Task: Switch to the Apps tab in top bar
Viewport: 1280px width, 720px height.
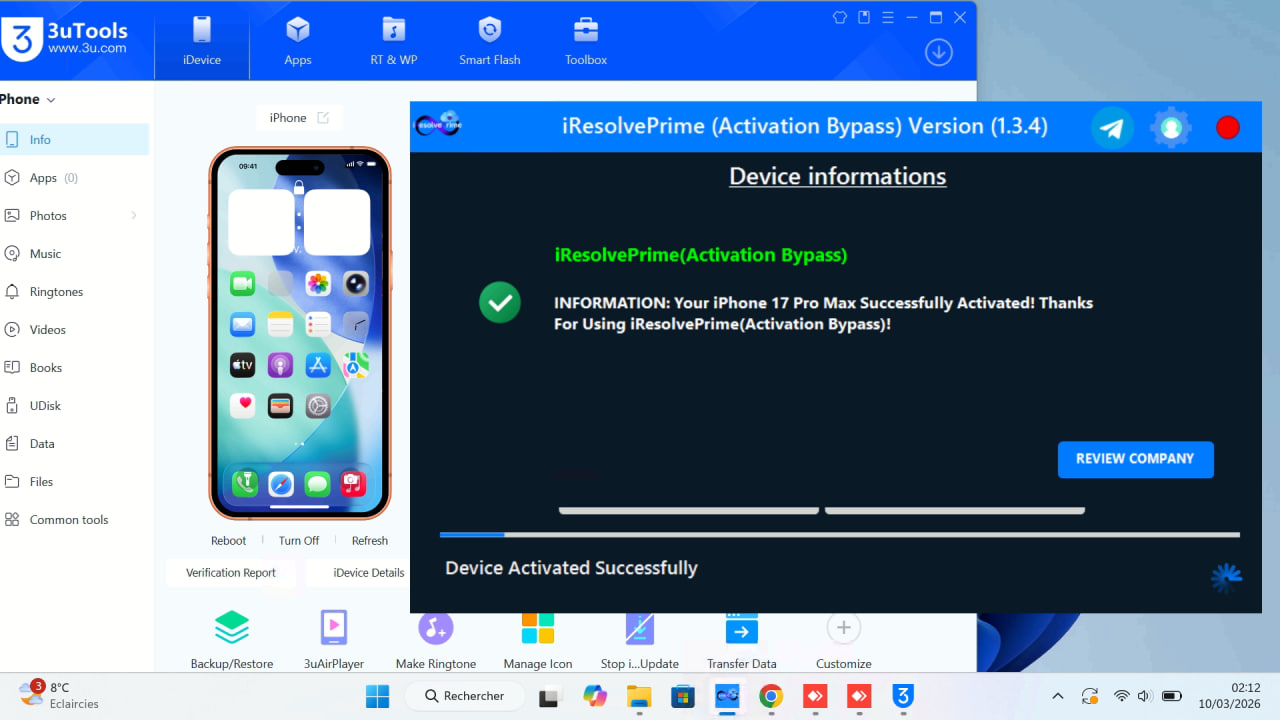Action: tap(298, 41)
